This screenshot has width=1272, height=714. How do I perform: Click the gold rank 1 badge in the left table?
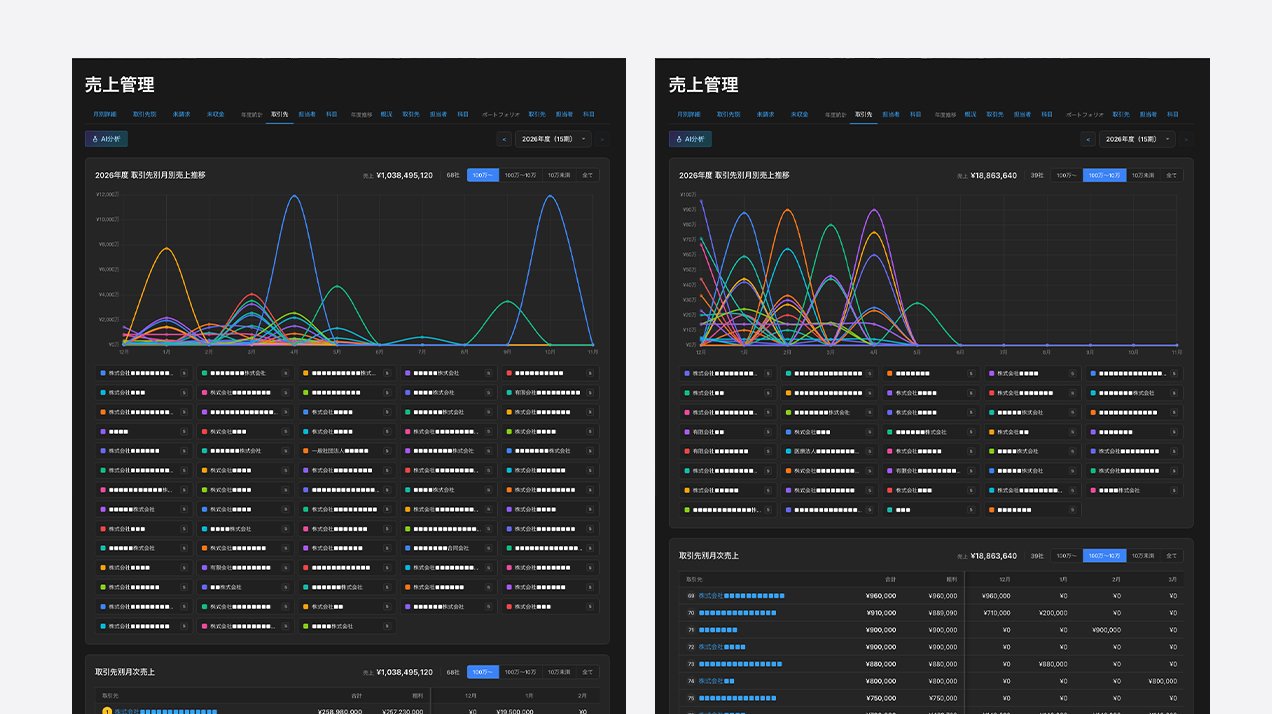[106, 711]
